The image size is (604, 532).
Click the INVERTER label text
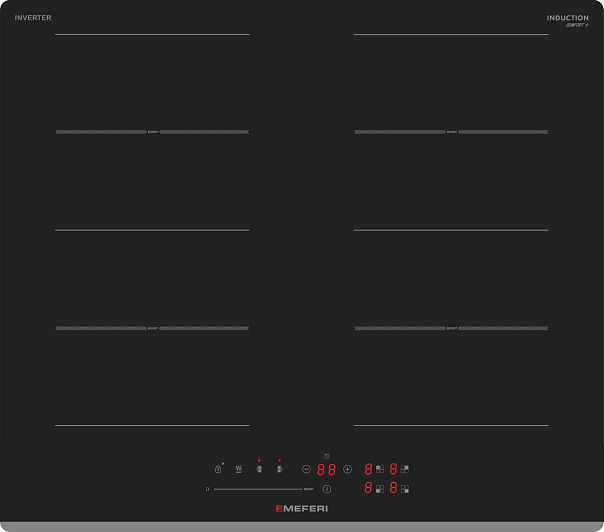33,18
